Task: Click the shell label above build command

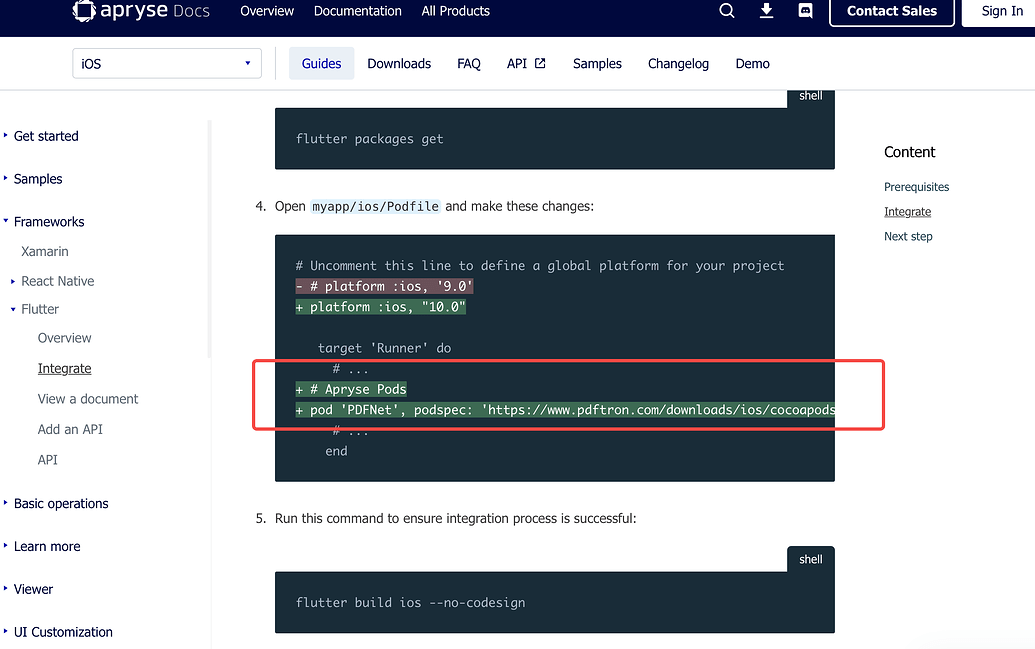Action: tap(811, 559)
